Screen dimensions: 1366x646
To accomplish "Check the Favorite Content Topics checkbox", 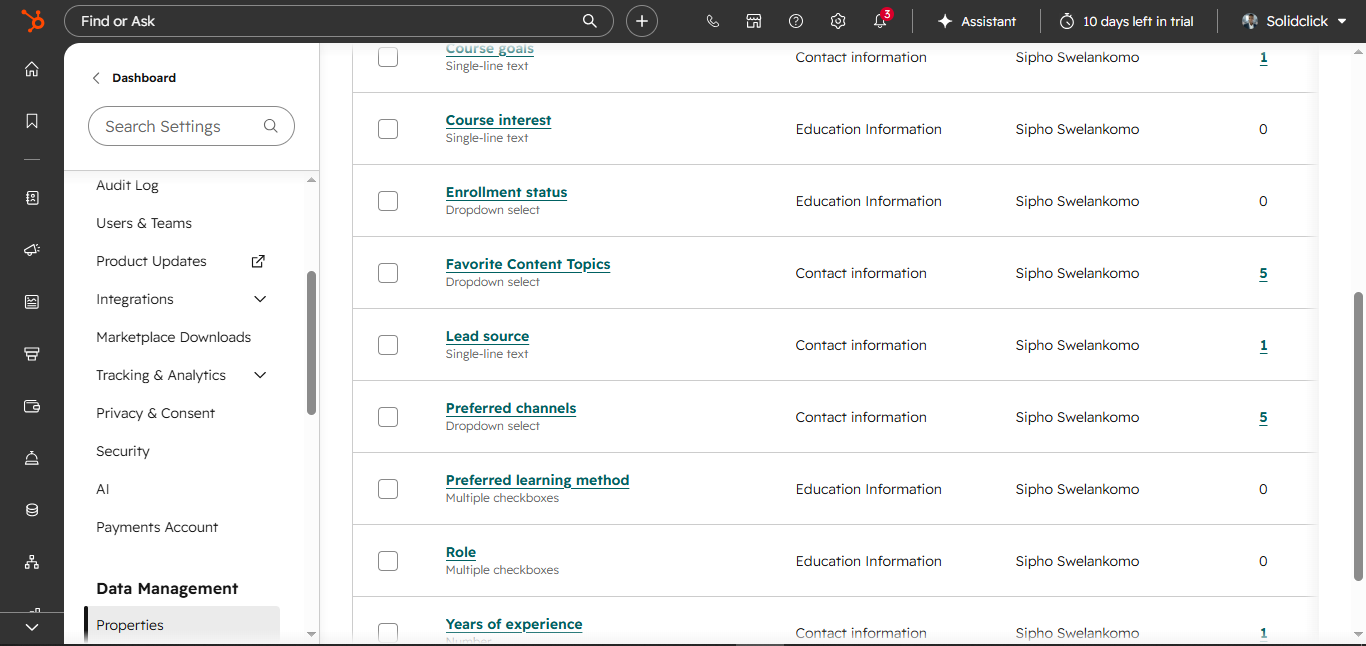I will (x=388, y=273).
